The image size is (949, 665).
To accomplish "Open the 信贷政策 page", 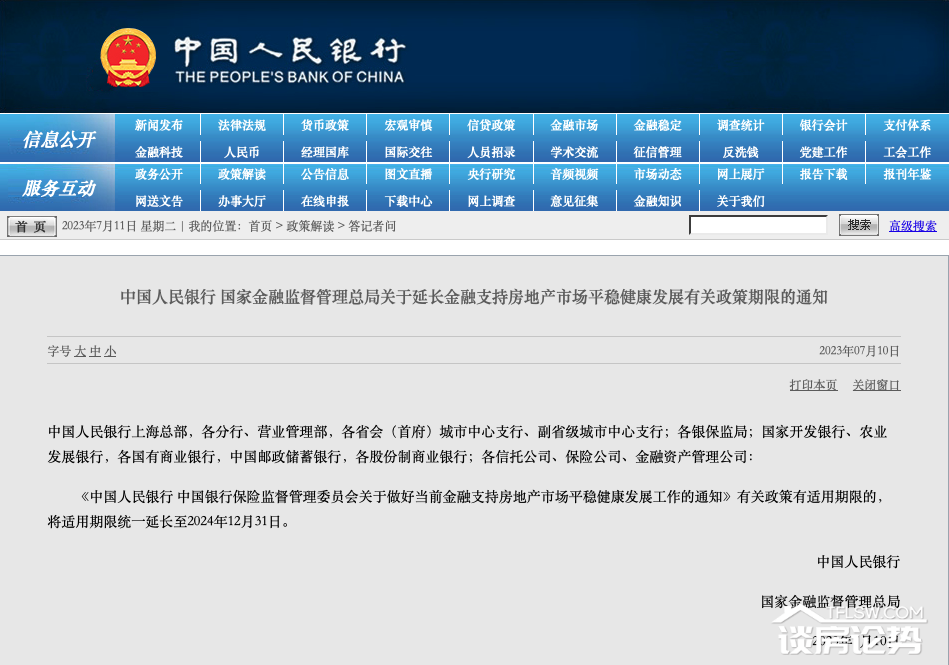I will 491,125.
